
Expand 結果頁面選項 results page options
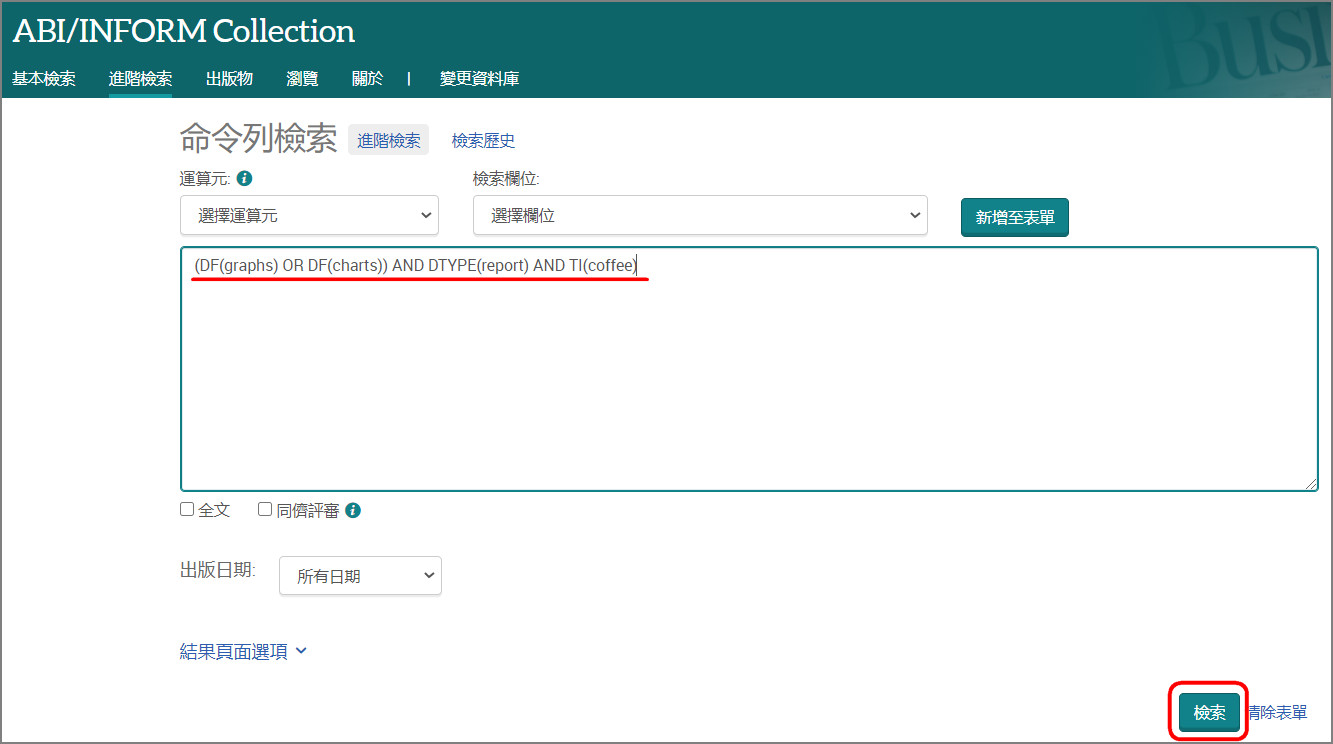click(243, 651)
